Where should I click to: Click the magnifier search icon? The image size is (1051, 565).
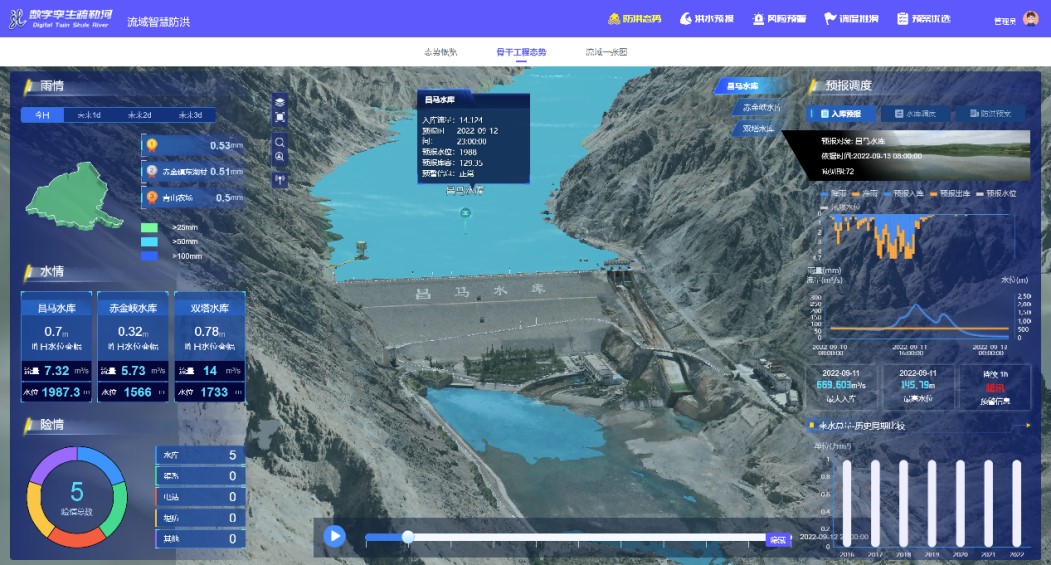coord(280,142)
